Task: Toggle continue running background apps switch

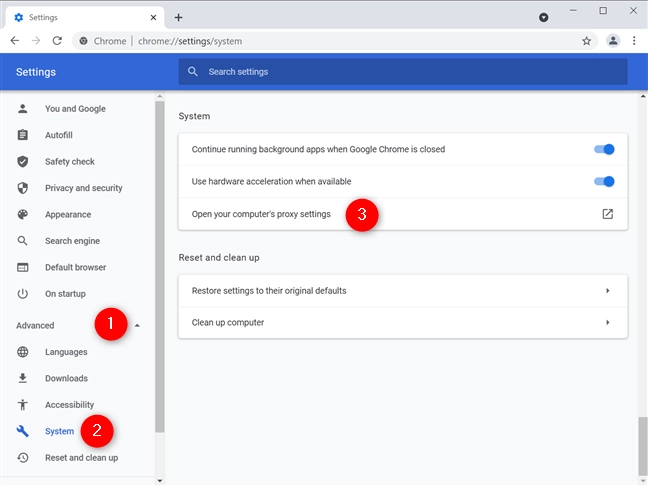Action: 604,149
